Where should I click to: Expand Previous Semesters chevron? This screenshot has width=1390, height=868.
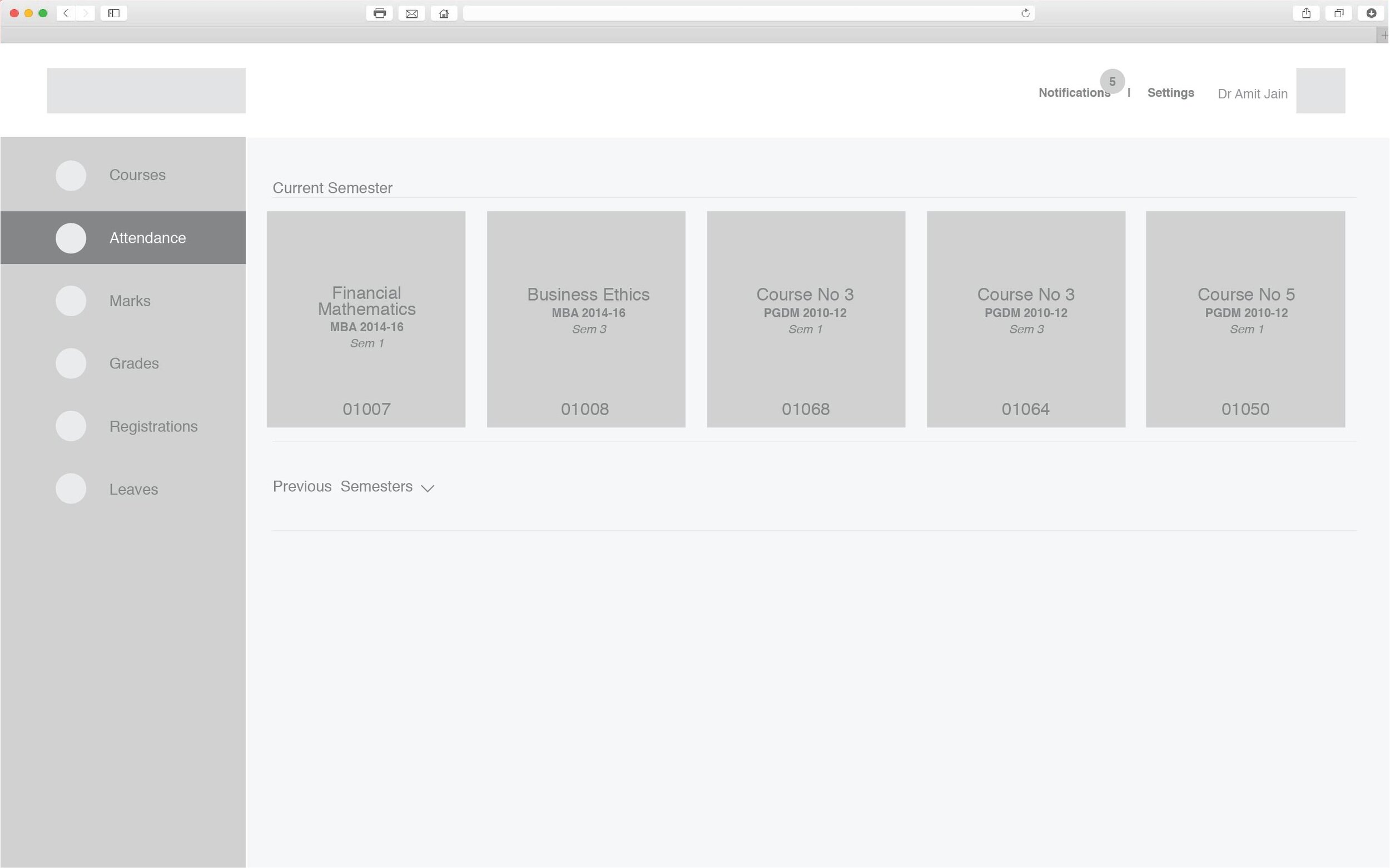point(428,488)
